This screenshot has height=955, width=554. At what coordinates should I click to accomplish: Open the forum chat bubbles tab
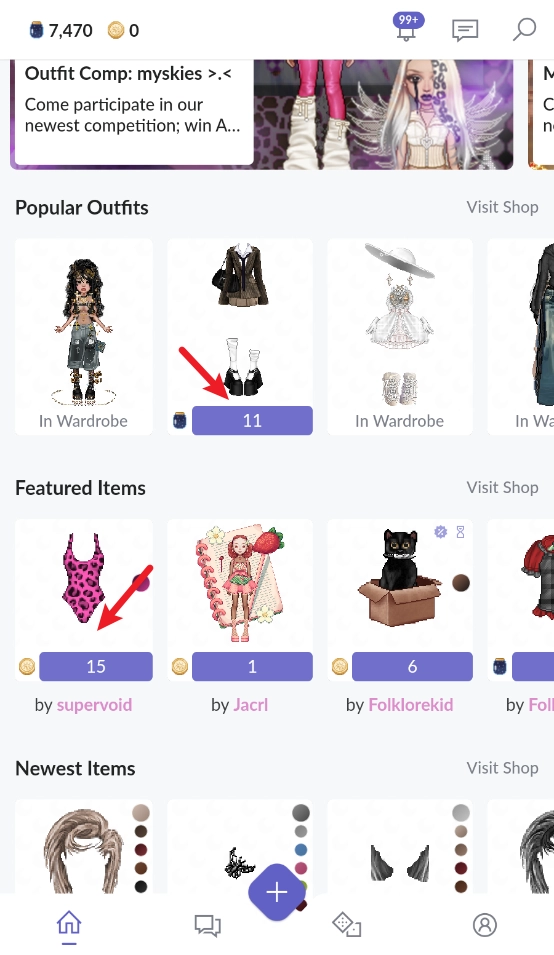208,925
